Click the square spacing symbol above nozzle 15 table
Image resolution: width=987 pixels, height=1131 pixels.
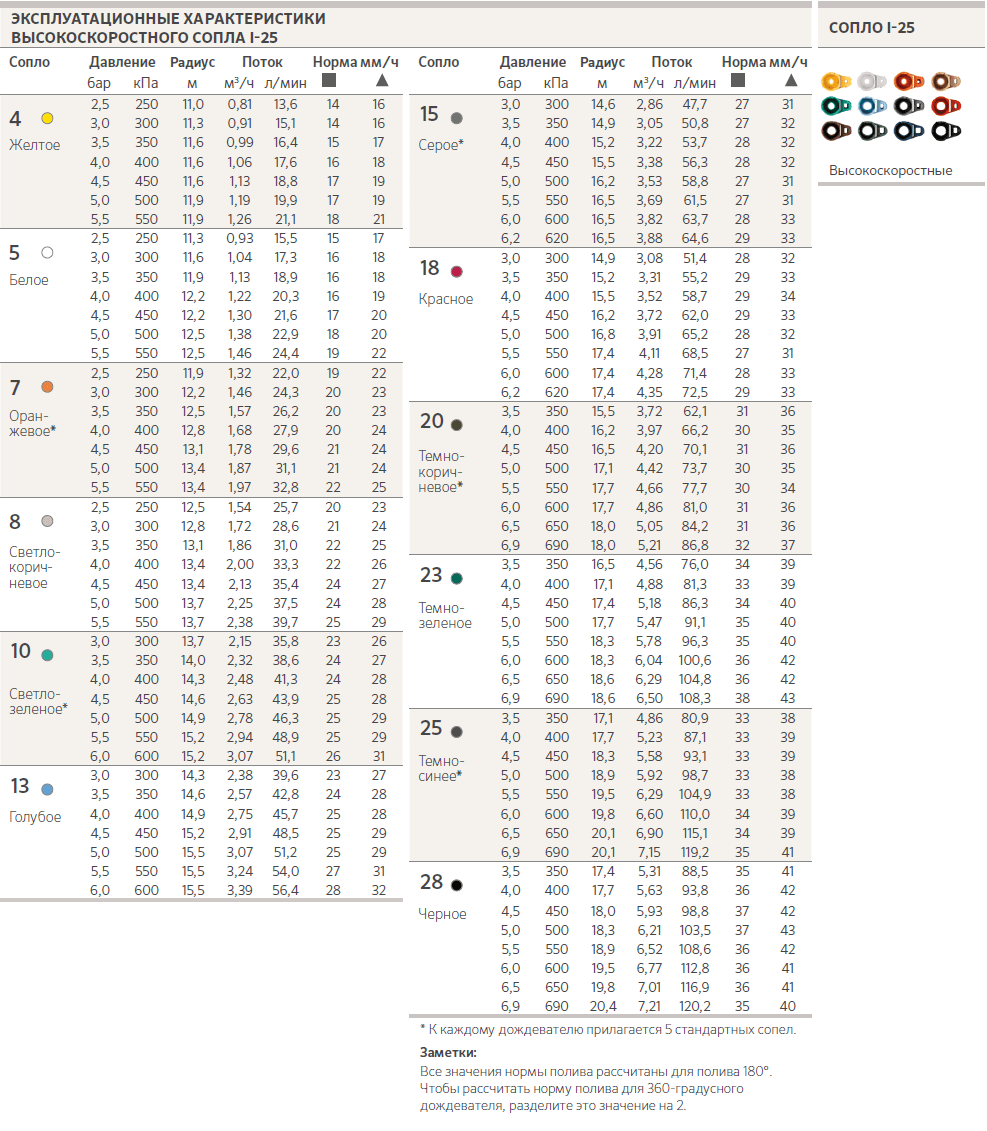click(737, 81)
